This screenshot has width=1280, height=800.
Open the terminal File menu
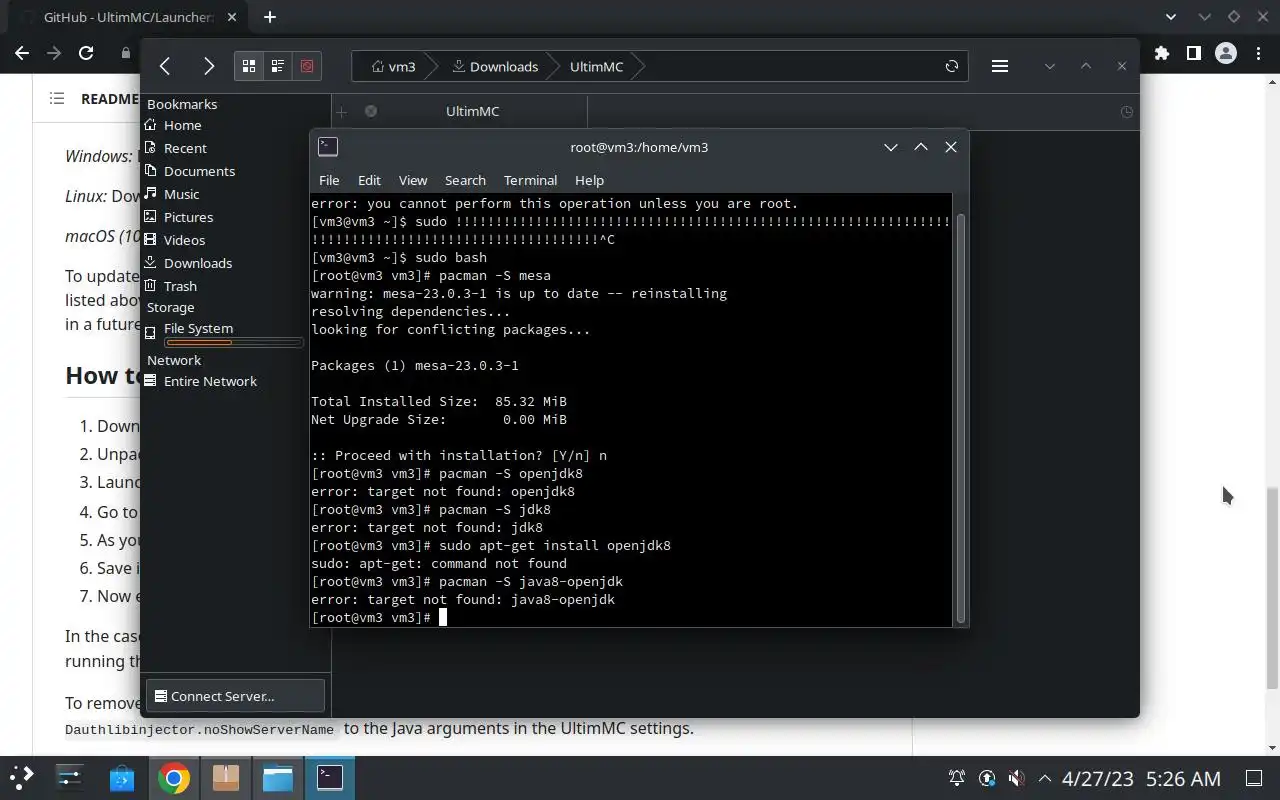[x=329, y=180]
